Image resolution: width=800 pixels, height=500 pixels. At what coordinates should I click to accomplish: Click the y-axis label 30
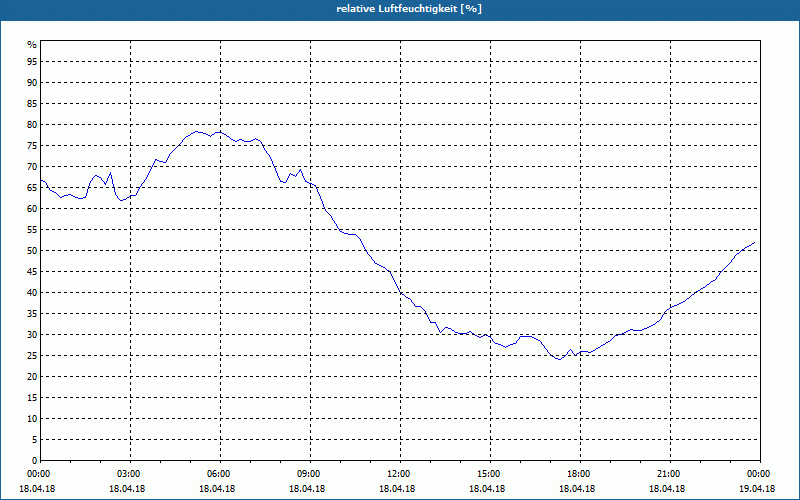(x=32, y=334)
